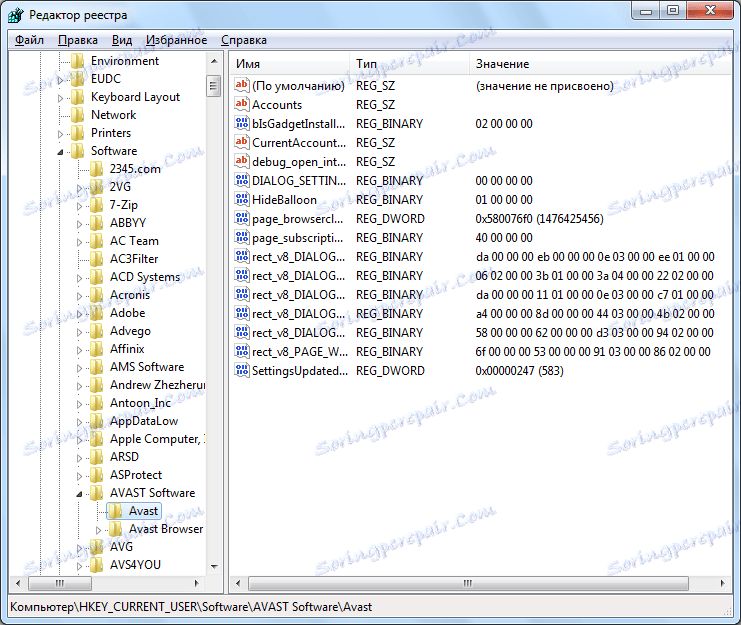Screen dimensions: 741x625
Task: Click the values pane scroll right arrow
Action: click(x=723, y=583)
